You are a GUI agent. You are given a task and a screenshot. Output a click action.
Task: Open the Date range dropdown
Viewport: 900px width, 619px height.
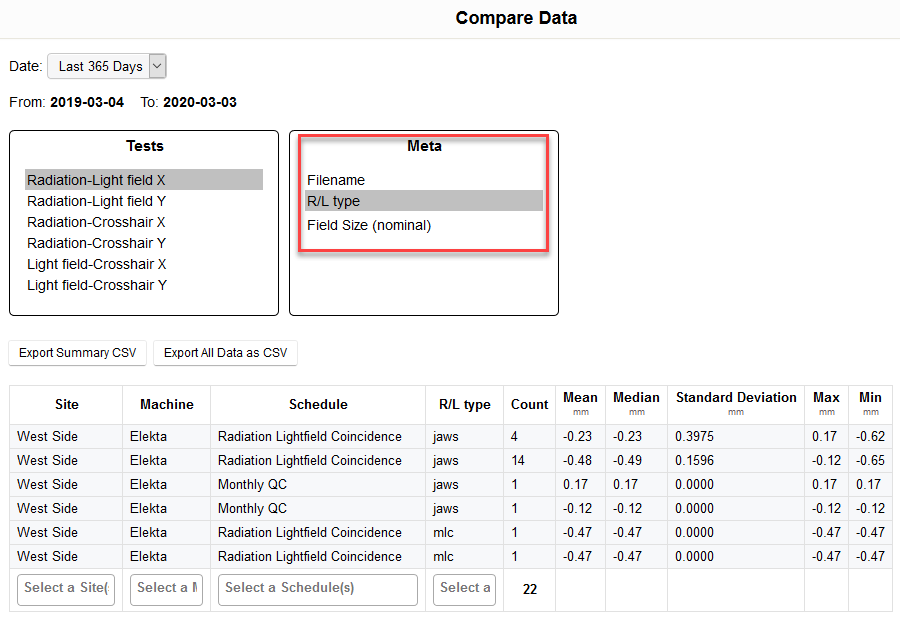(106, 66)
